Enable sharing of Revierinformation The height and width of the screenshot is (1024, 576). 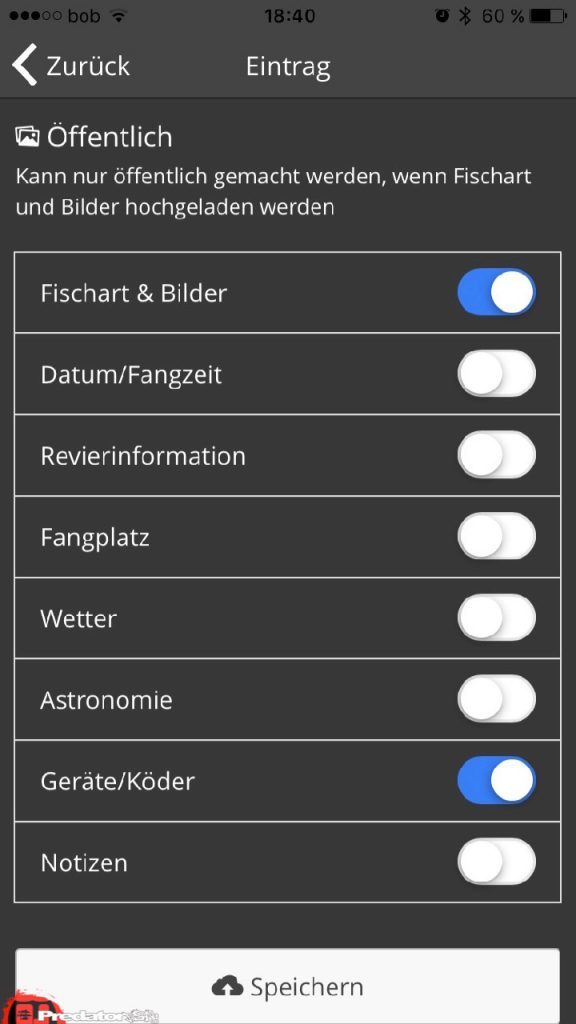pyautogui.click(x=497, y=455)
